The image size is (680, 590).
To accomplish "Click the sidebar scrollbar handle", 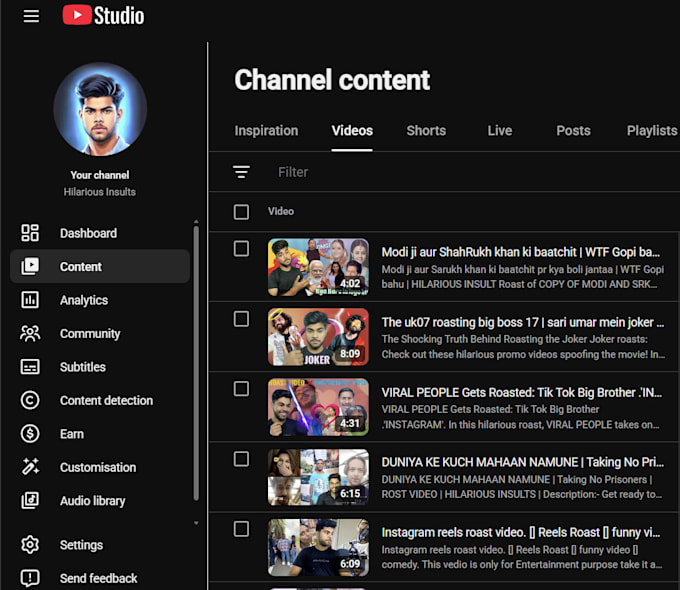I will pos(196,362).
